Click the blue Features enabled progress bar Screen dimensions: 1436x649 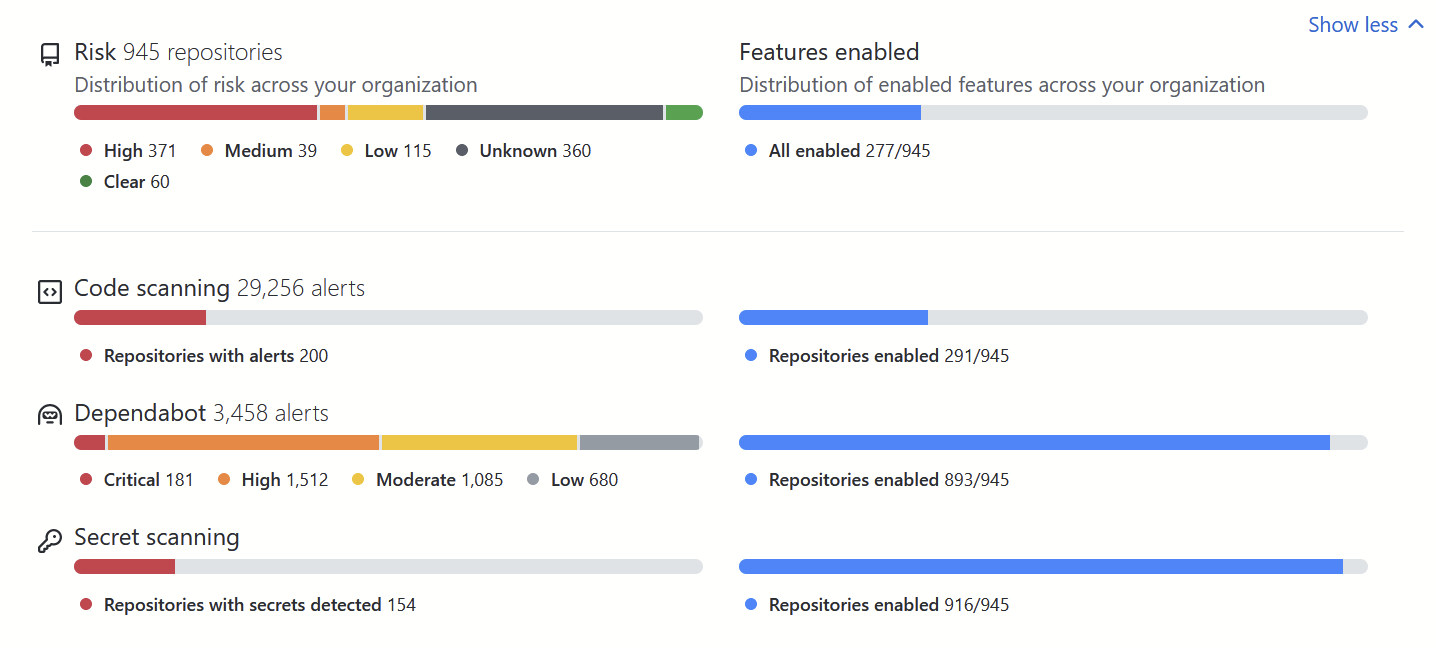830,112
